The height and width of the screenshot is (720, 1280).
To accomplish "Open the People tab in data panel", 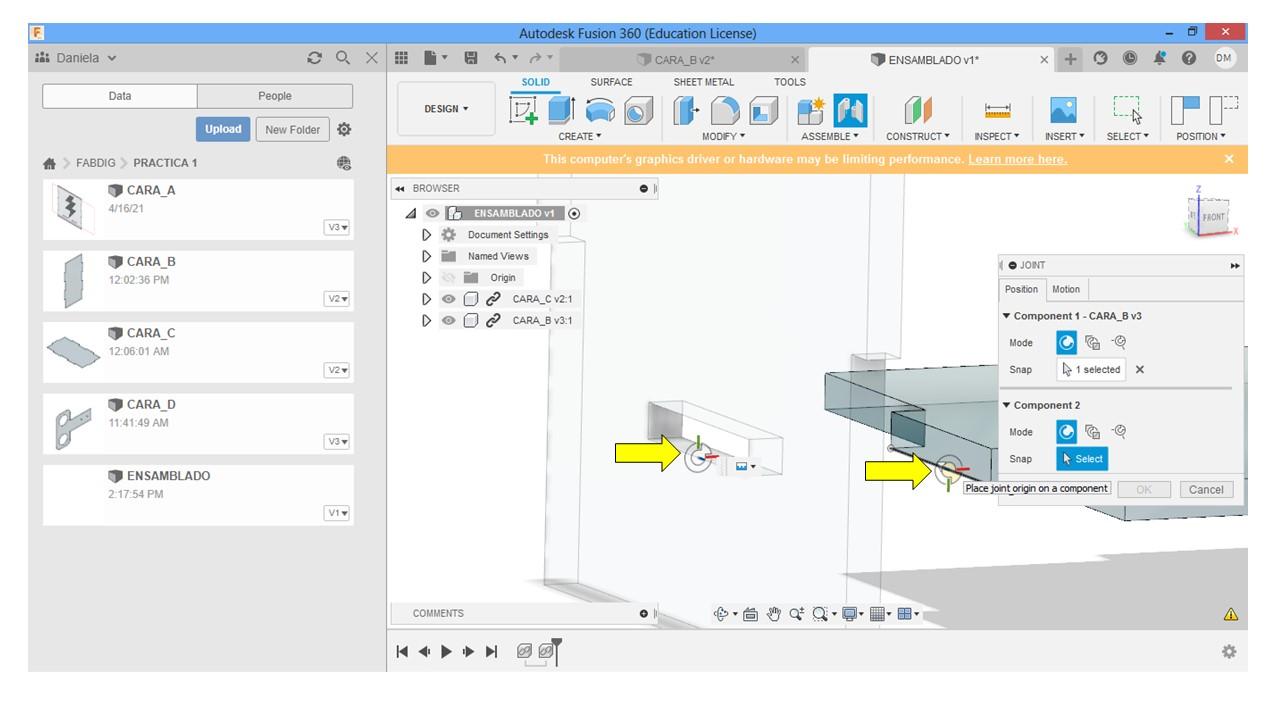I will [275, 96].
